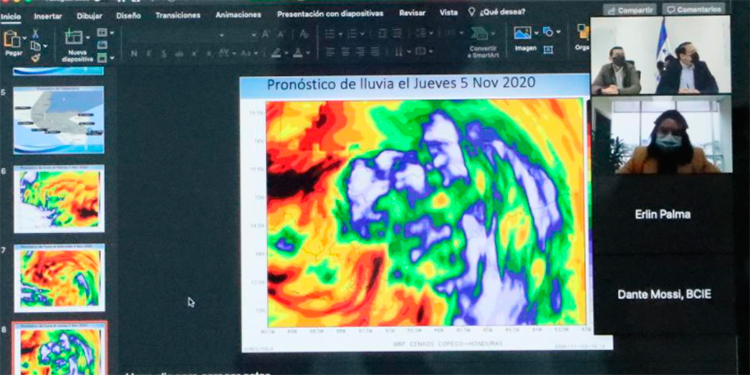Click the character spacing AV icon
The image size is (750, 375).
coord(223,53)
